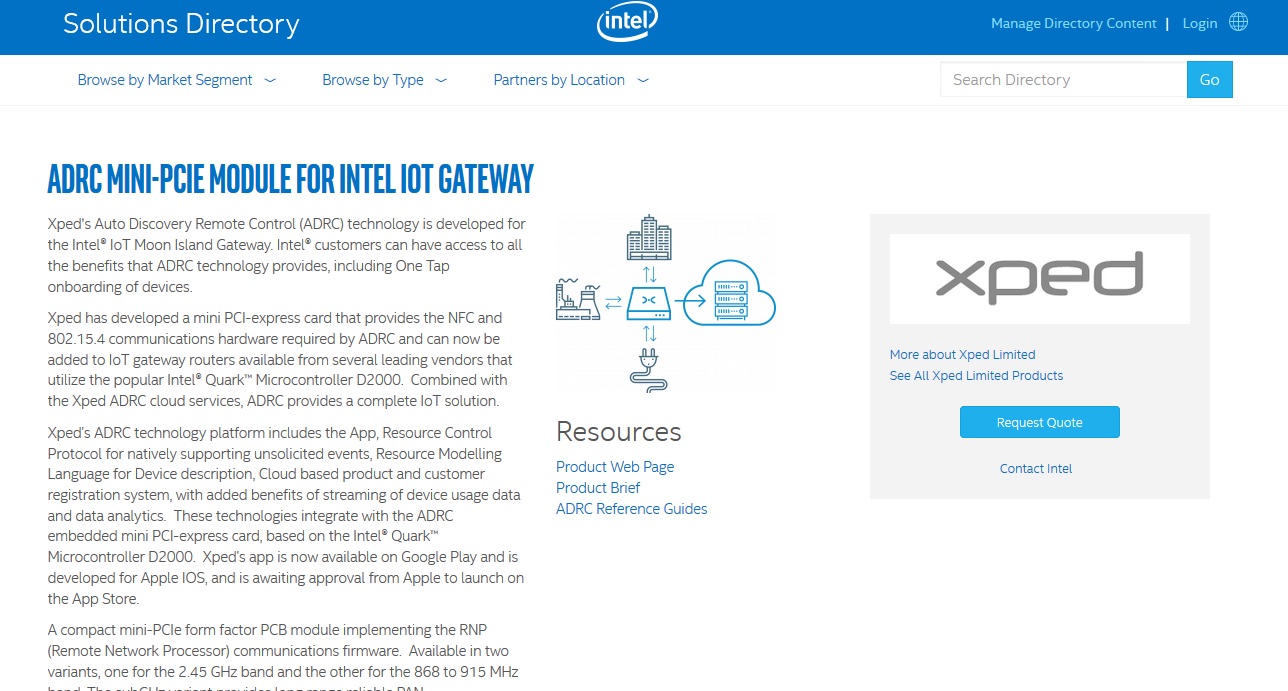Viewport: 1288px width, 691px height.
Task: Click the ADRC Mini-PCIe Module page heading
Action: (x=290, y=179)
